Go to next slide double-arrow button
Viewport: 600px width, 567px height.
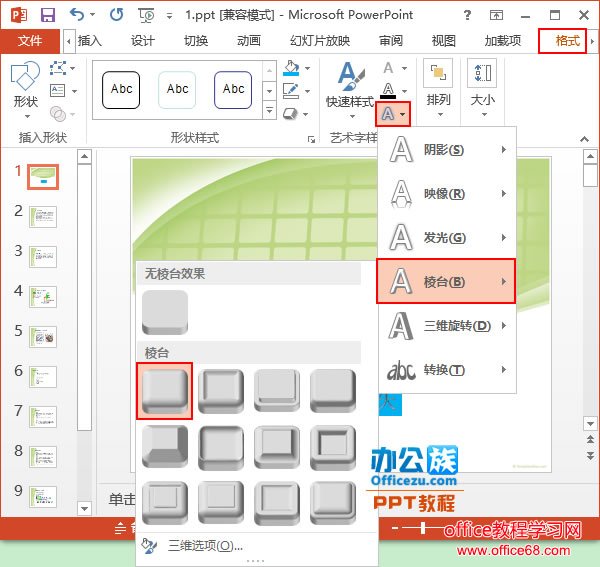590,455
